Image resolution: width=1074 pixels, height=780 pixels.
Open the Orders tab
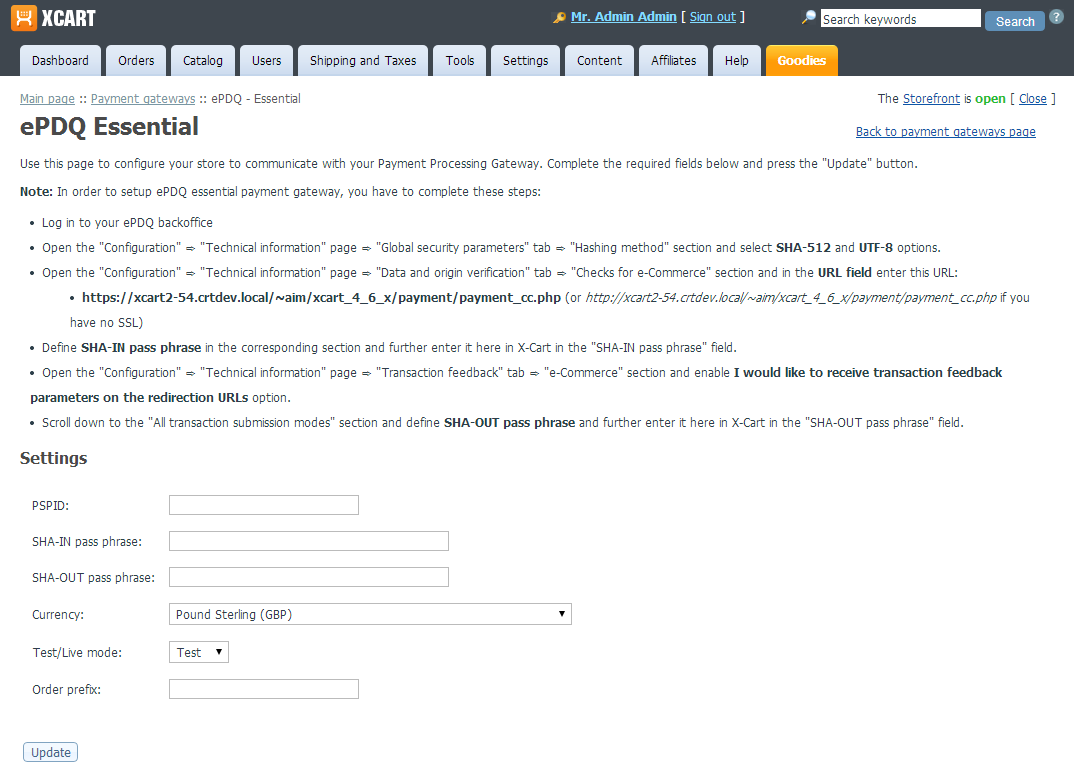[x=136, y=60]
